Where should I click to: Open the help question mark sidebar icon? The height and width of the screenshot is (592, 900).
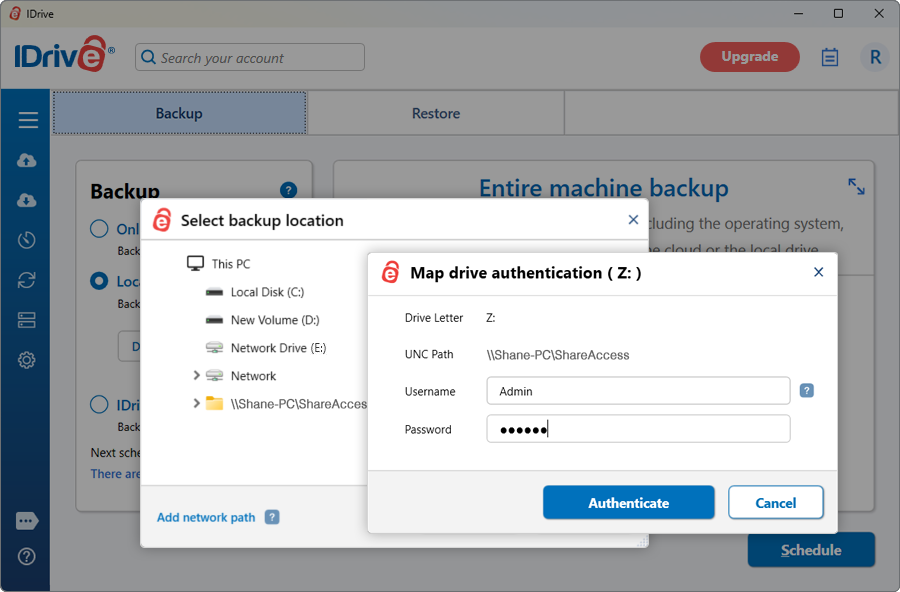tap(26, 556)
